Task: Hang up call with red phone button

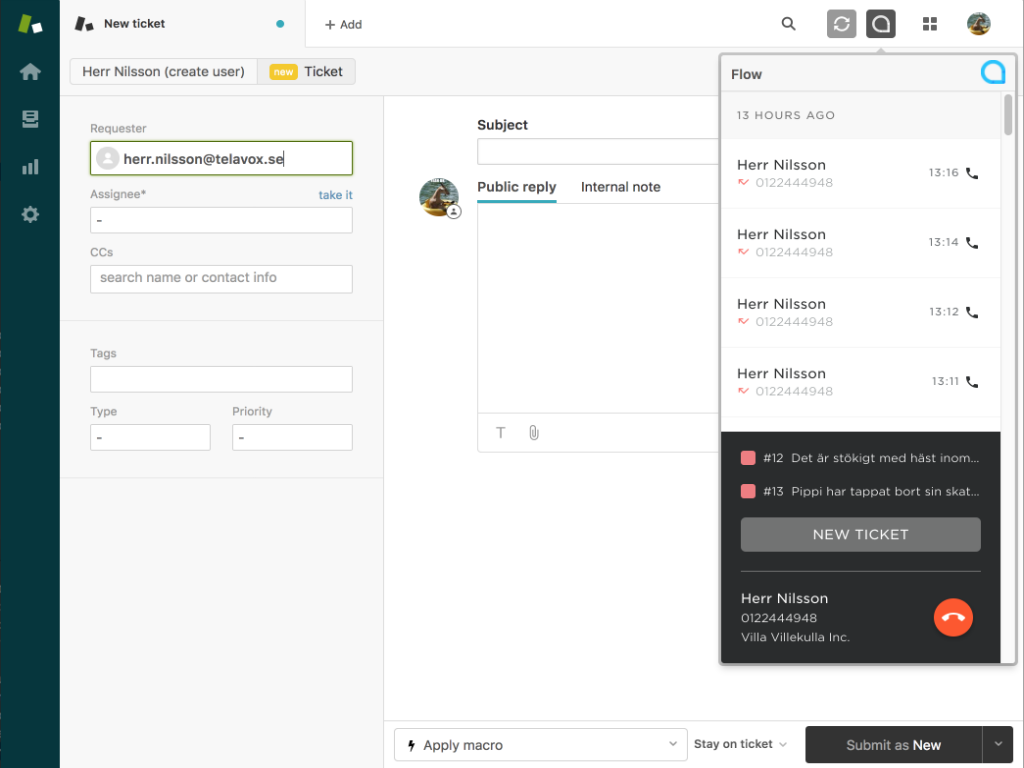Action: tap(953, 617)
